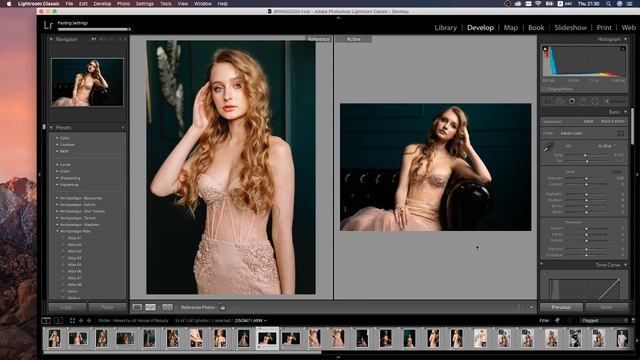Apply the Atlas 04 preset
Screen dimensions: 640x360
(x=74, y=258)
